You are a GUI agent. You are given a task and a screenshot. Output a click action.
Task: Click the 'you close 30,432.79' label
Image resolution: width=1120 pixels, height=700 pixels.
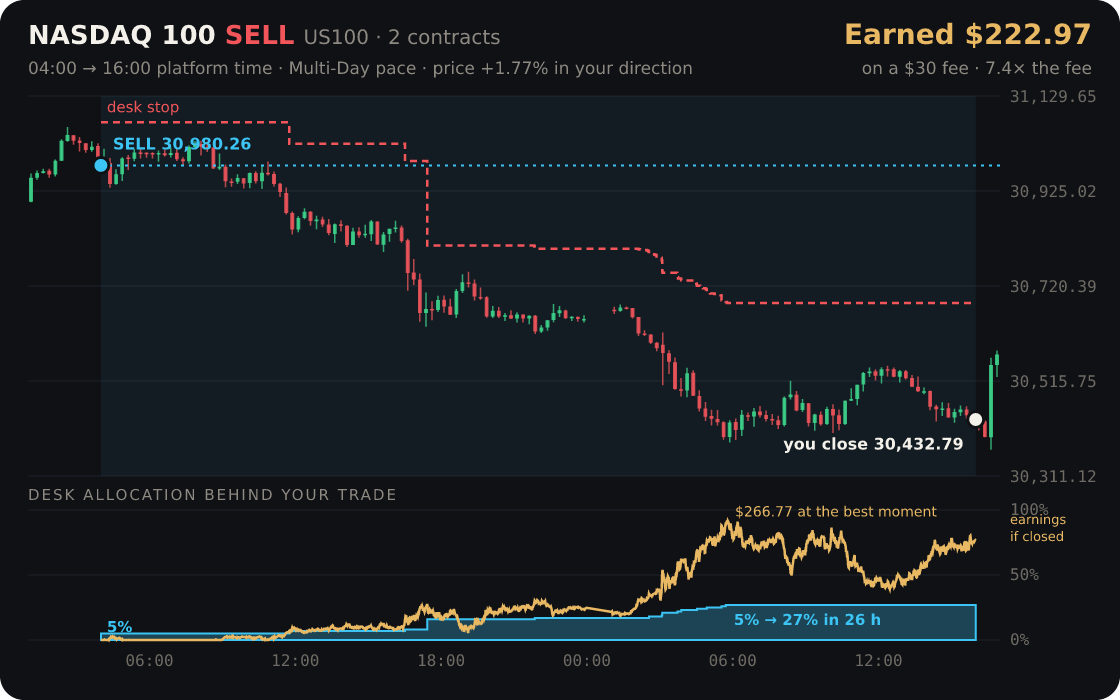click(x=873, y=444)
